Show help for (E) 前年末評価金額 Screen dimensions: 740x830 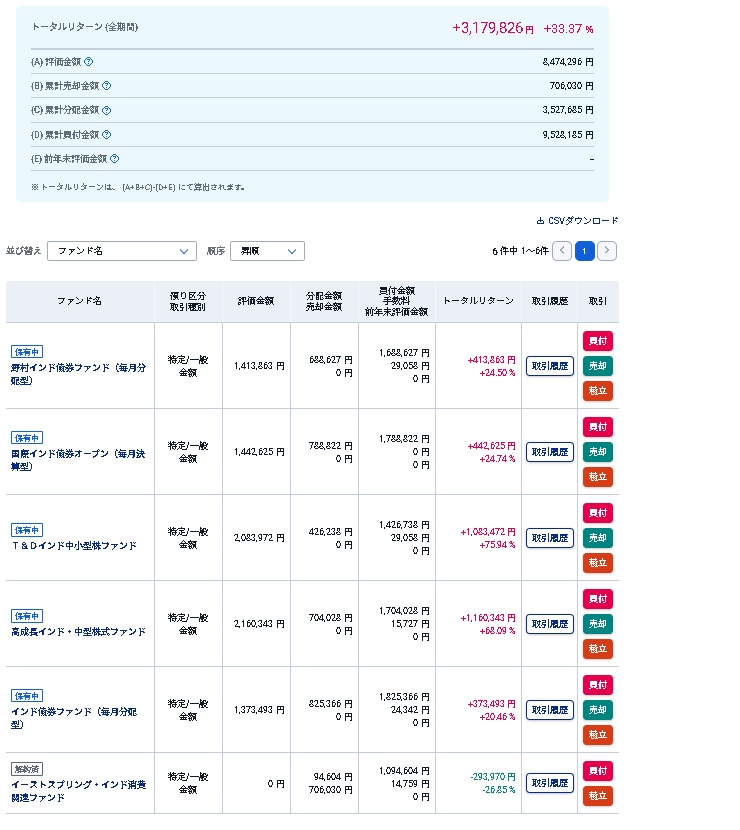tap(114, 158)
